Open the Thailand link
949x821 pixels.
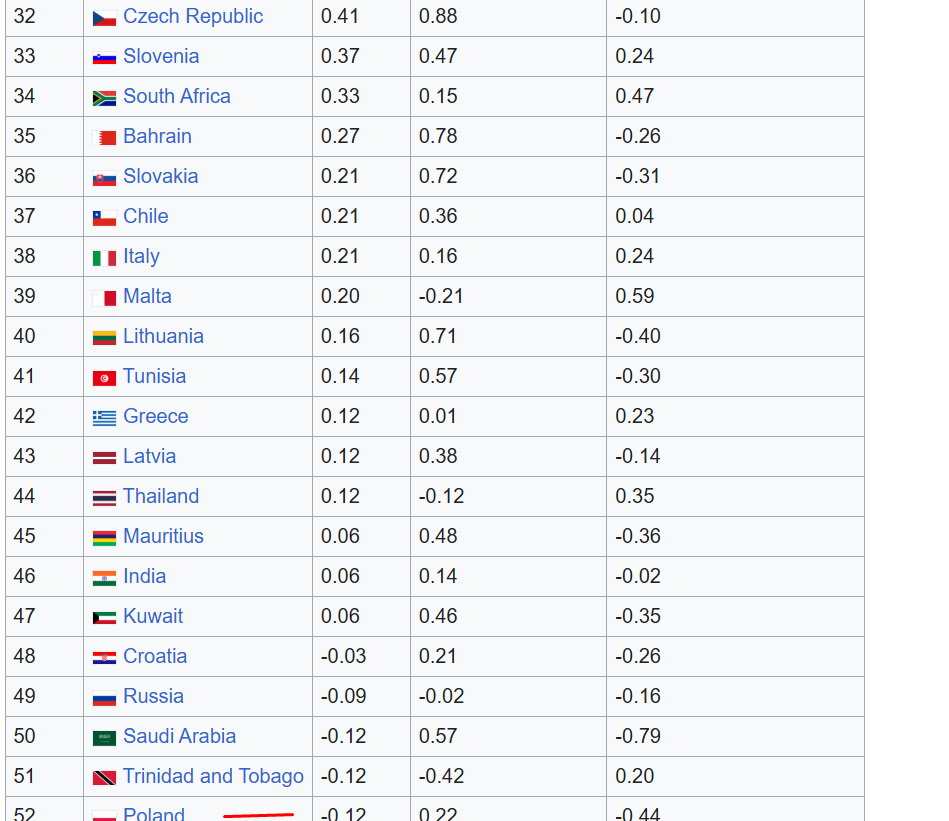point(161,496)
